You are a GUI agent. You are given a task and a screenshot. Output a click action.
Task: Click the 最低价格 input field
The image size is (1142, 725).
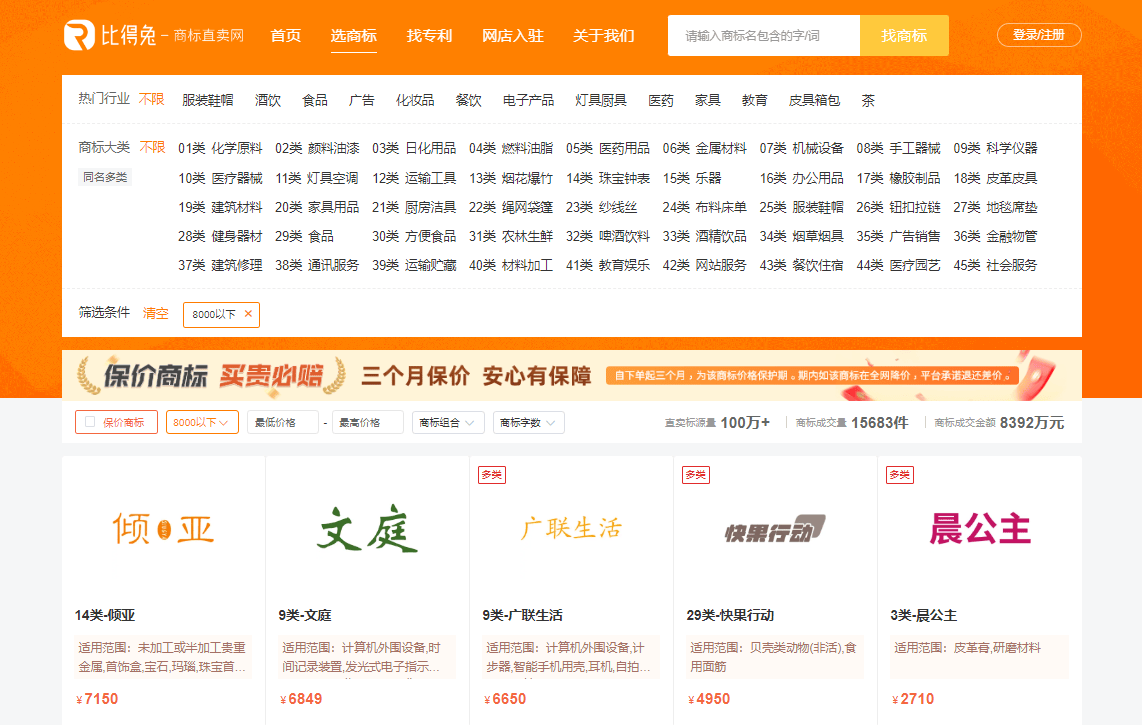click(283, 423)
